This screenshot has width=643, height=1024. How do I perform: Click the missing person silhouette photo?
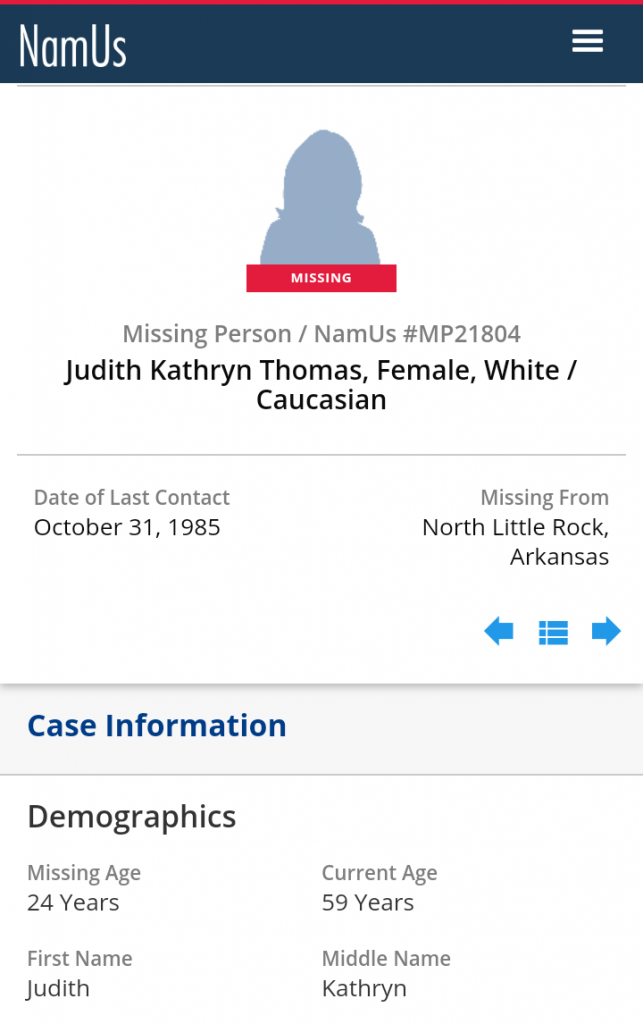coord(320,197)
